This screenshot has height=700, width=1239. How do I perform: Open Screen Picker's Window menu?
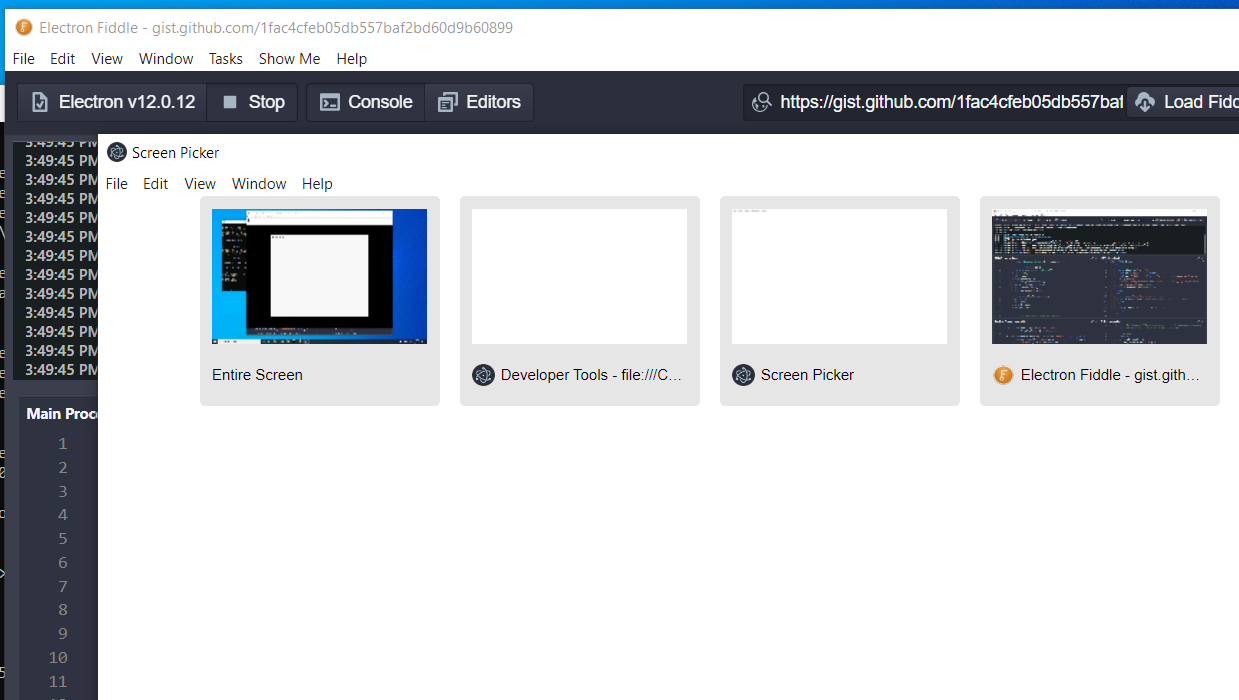258,183
